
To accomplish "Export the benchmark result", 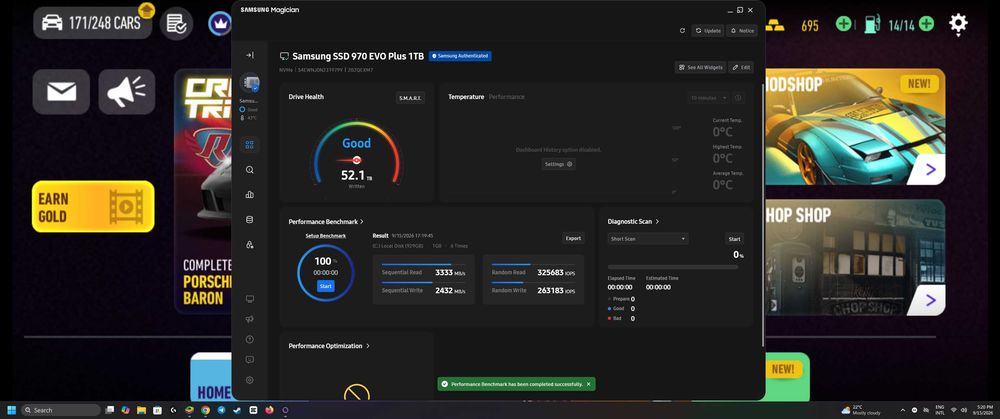I will click(573, 238).
